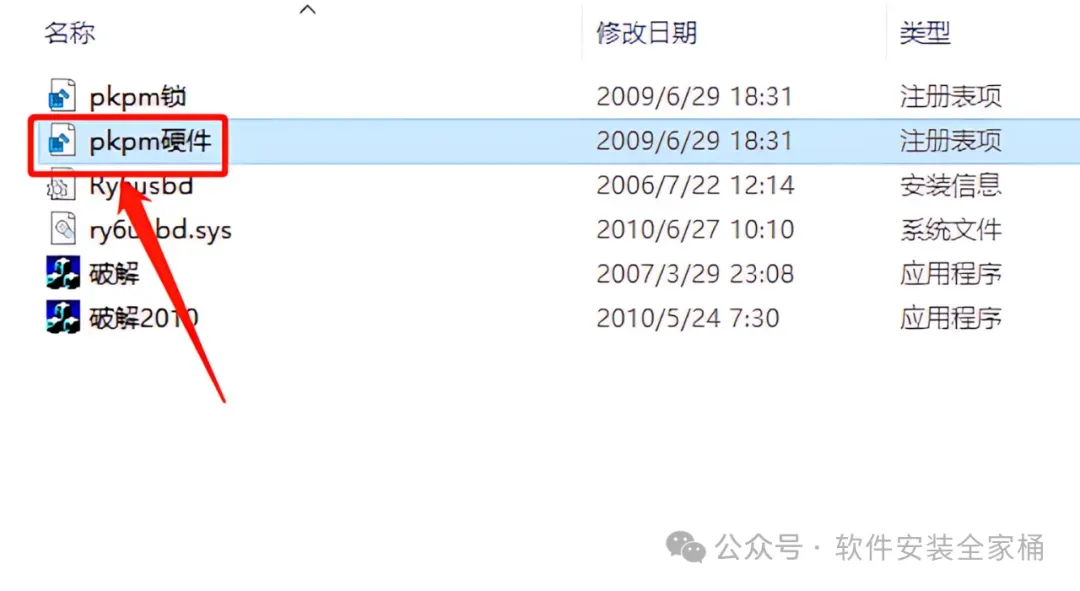This screenshot has height=591, width=1080.
Task: Sort files by 修改日期 column header
Action: pyautogui.click(x=647, y=32)
